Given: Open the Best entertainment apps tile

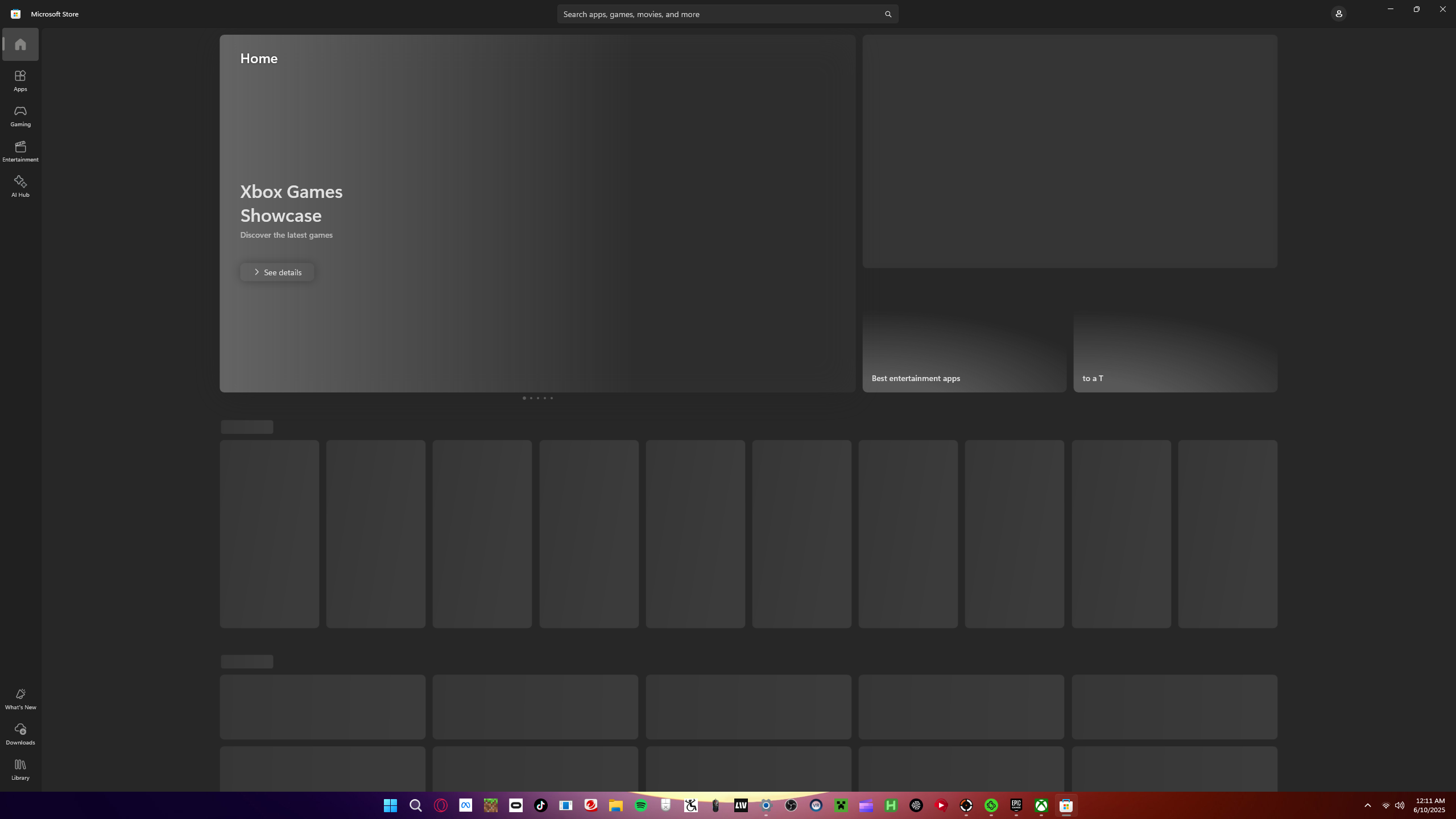Looking at the screenshot, I should [x=964, y=353].
